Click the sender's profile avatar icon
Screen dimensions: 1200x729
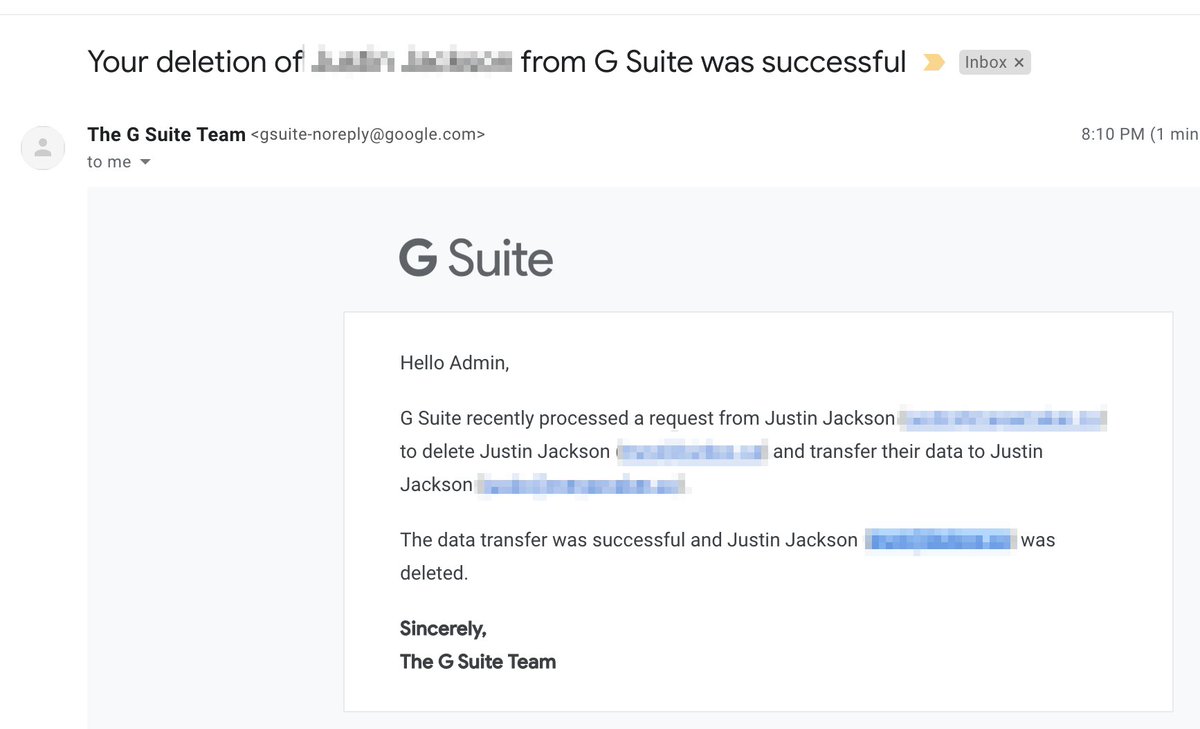pyautogui.click(x=43, y=148)
